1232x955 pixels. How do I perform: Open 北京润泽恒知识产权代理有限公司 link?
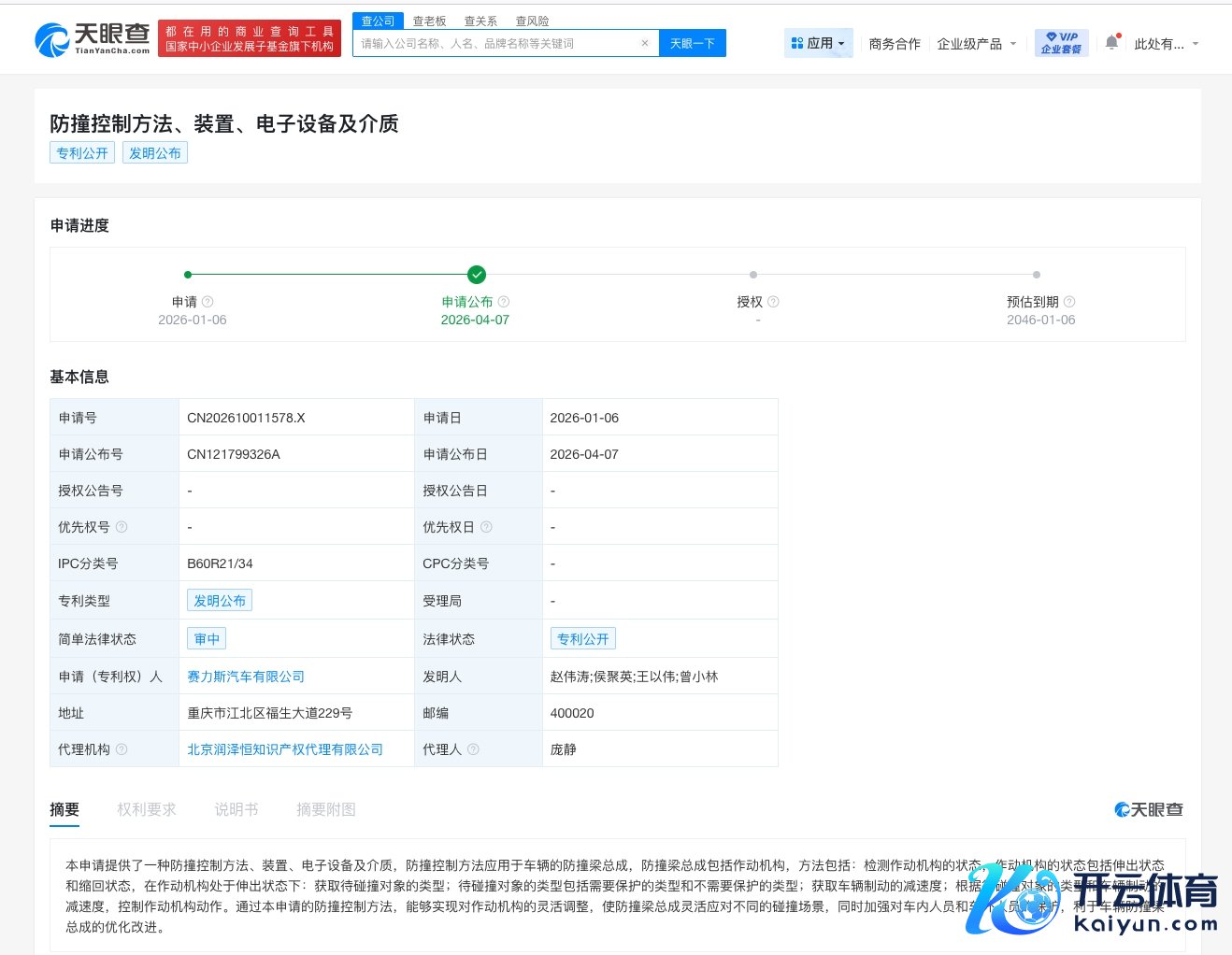tap(285, 749)
